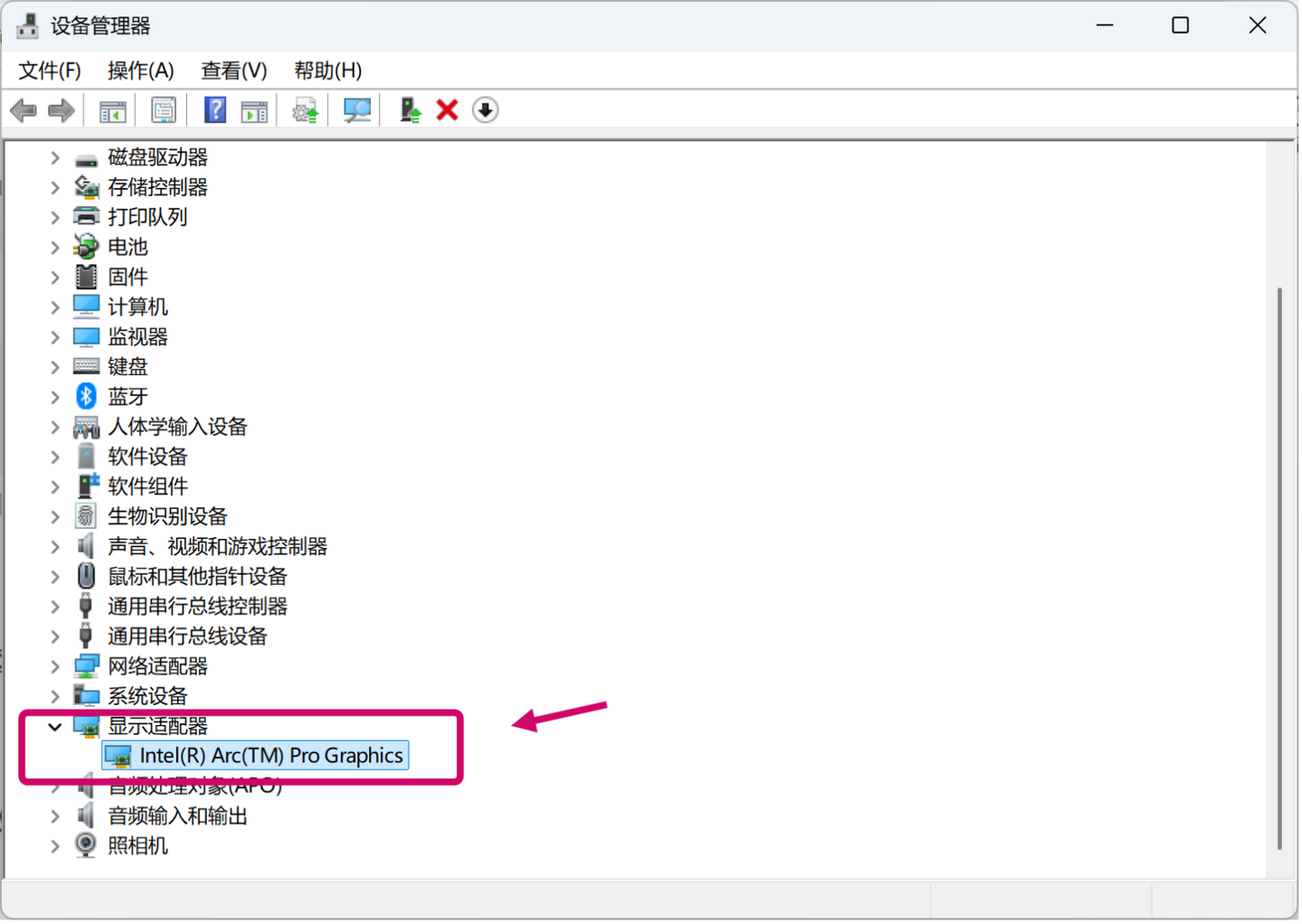Screen dimensions: 1302x924
Task: Collapse the 显示适配器 node
Action: pos(55,728)
